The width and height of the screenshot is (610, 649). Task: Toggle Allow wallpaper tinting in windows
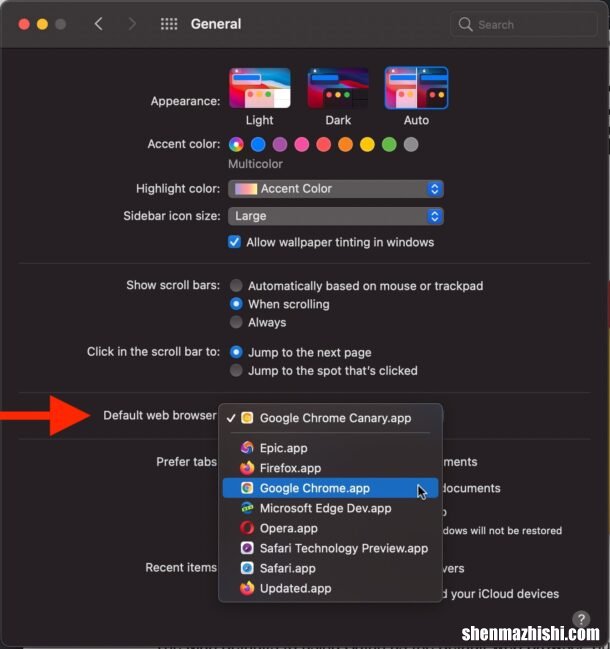coord(234,242)
